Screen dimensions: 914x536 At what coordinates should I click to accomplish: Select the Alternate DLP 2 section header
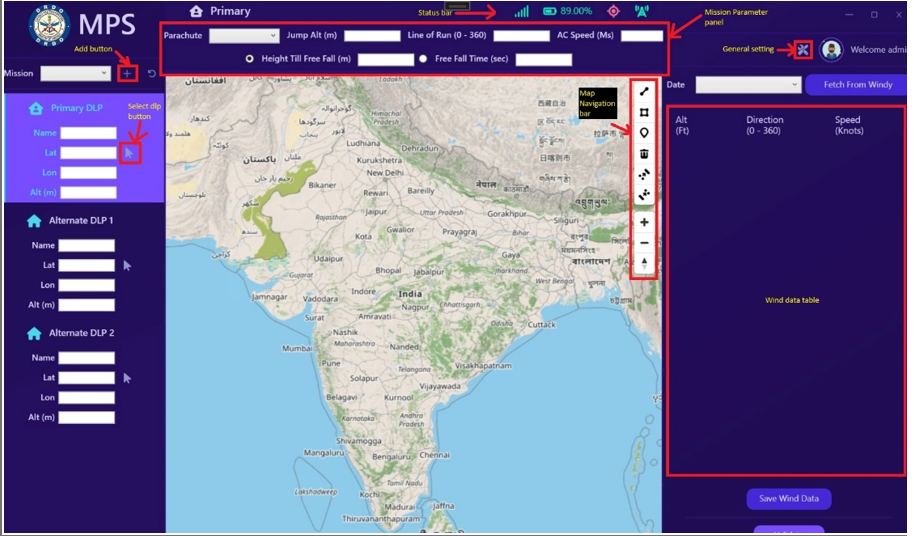(x=68, y=333)
